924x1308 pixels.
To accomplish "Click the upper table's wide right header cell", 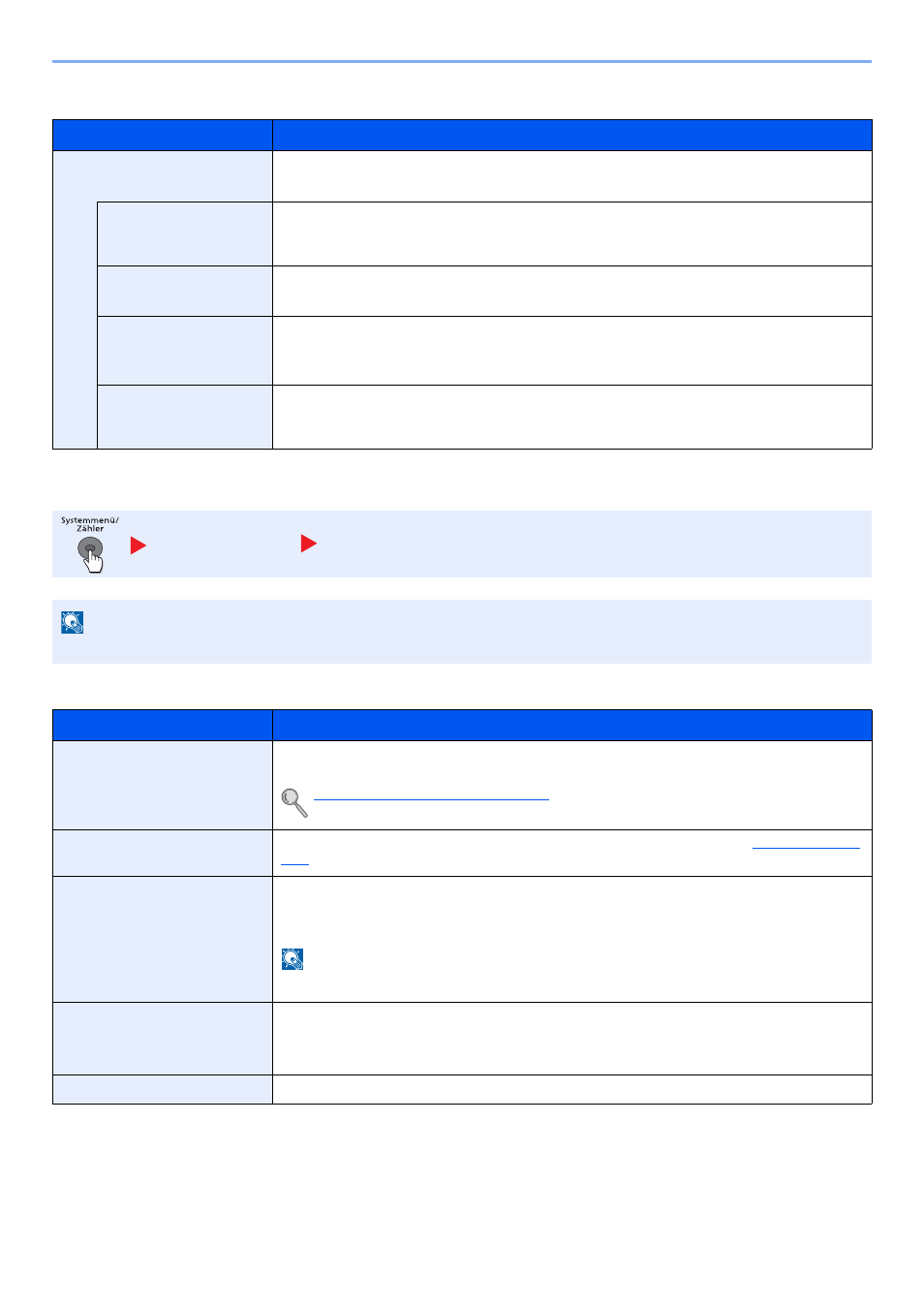I will click(x=572, y=136).
